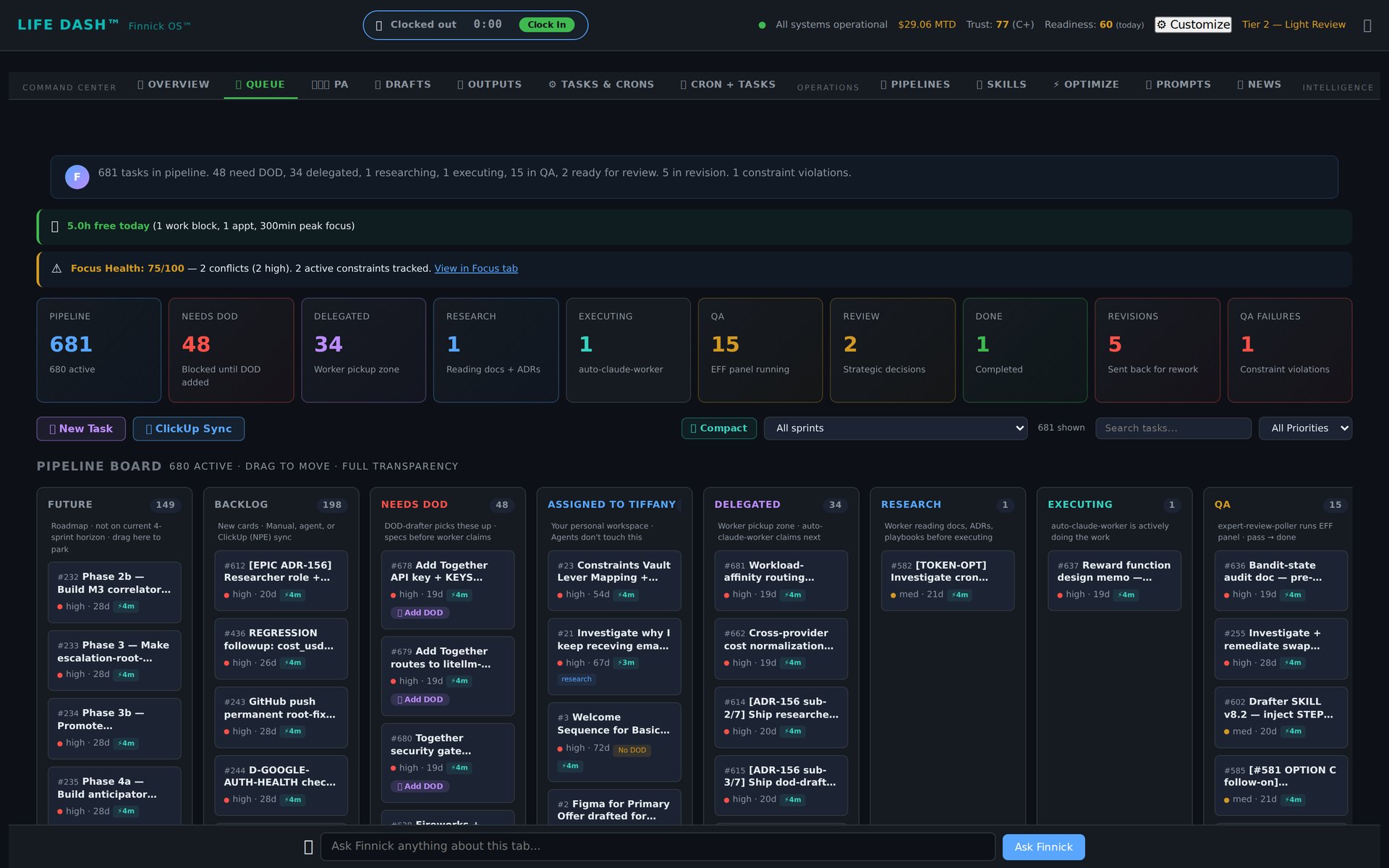1389x868 pixels.
Task: Open the QA 15 stat card
Action: click(760, 350)
